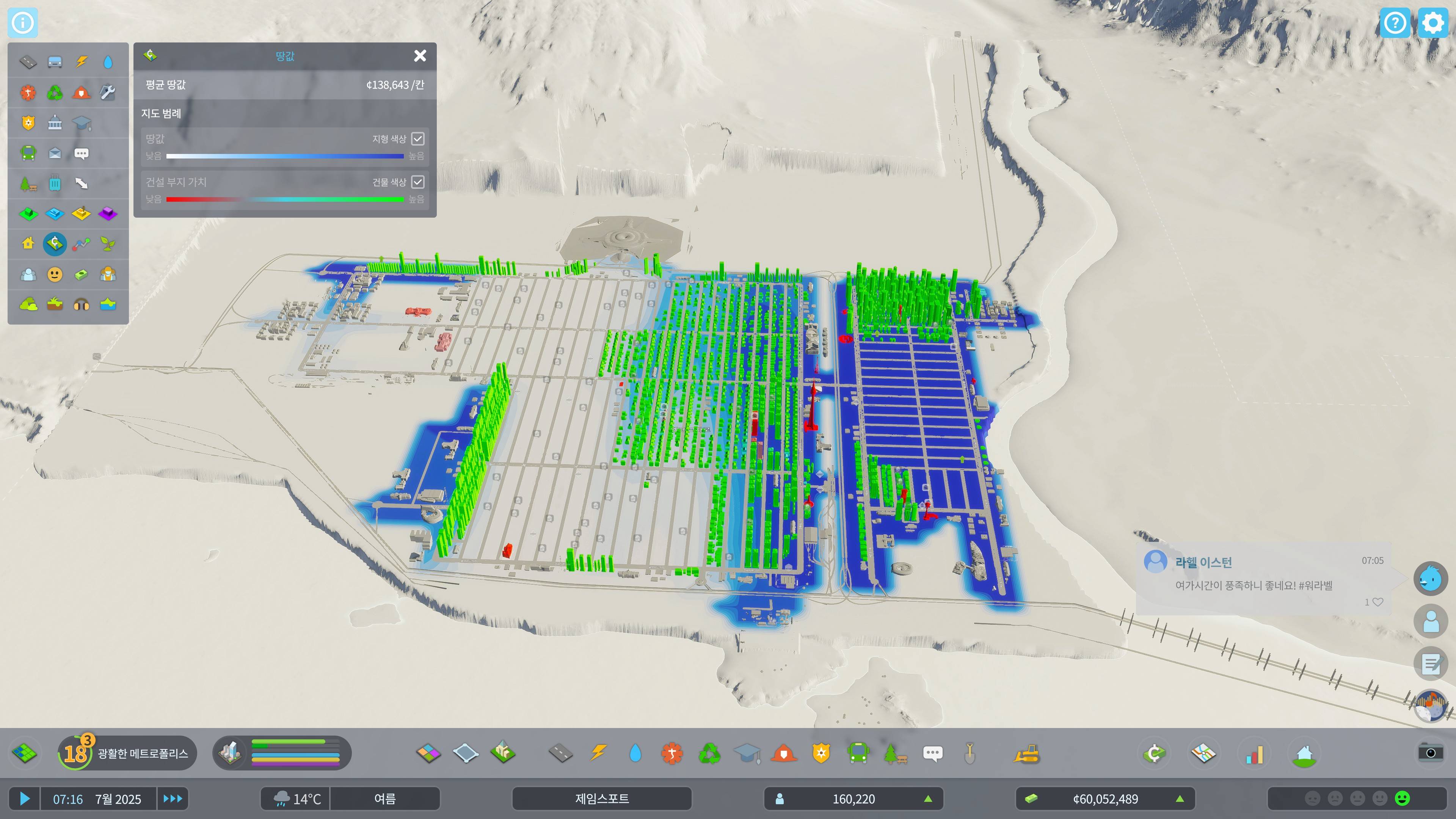
Task: Like the chirp from 라헬 이스턴
Action: pos(1378,602)
